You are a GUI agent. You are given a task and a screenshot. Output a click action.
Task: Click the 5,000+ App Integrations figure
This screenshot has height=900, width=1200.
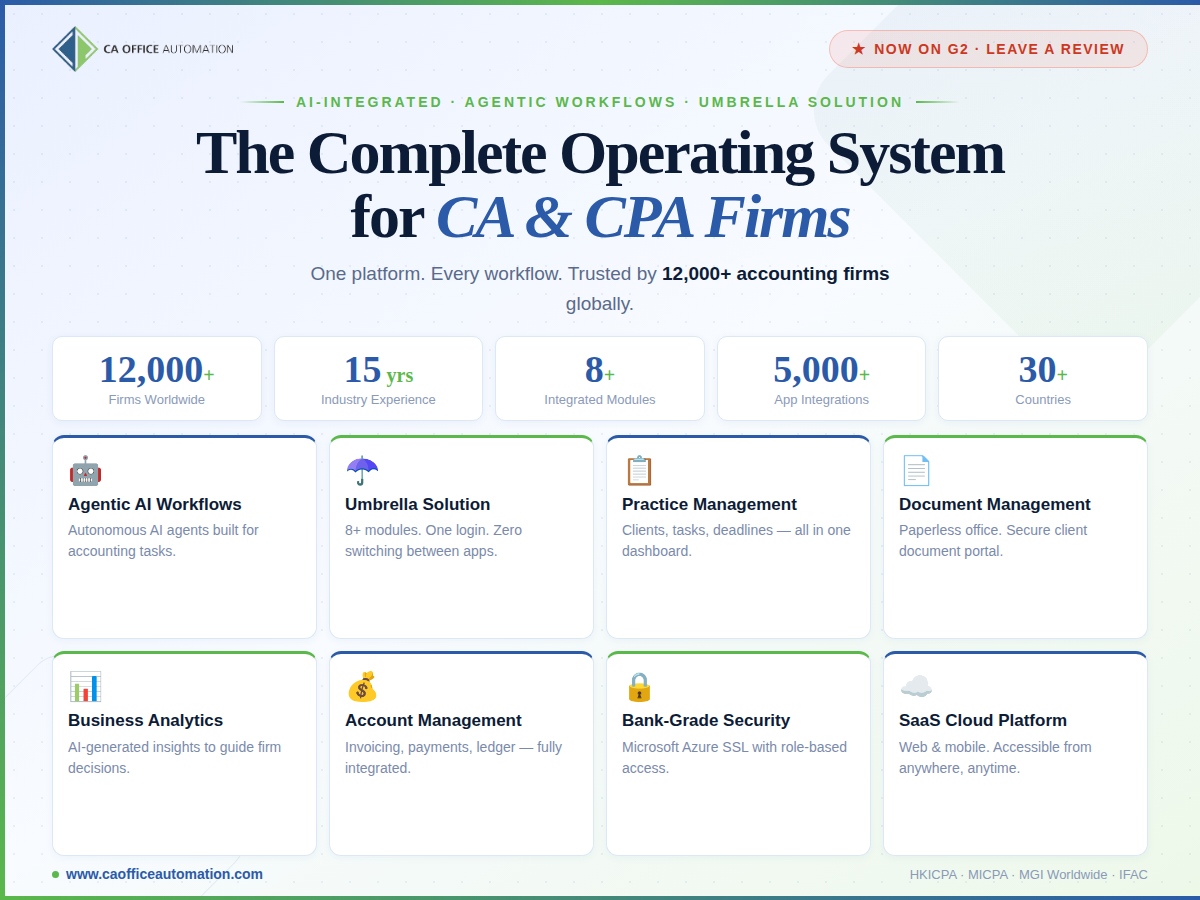(822, 370)
